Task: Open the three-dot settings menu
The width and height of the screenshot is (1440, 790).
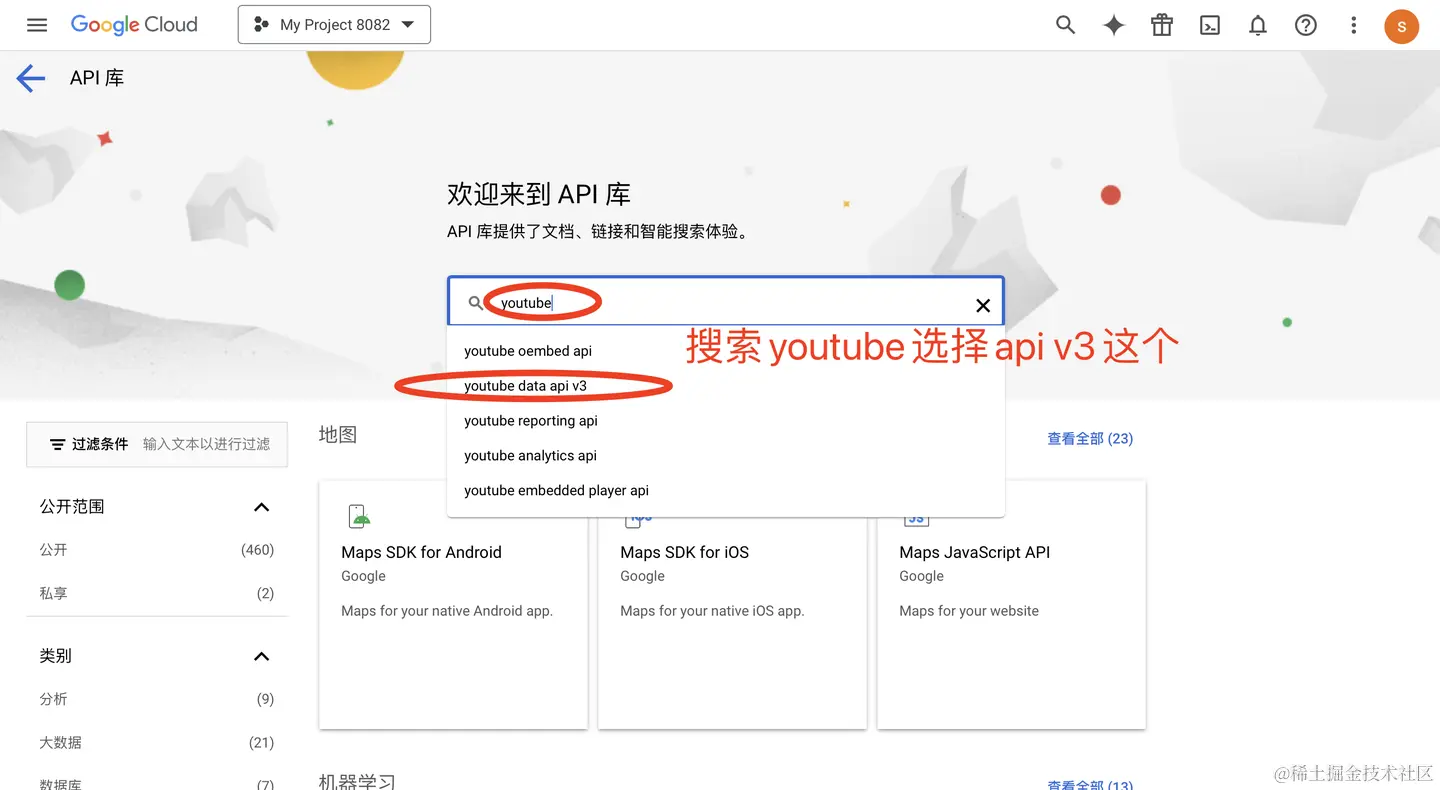Action: coord(1354,25)
